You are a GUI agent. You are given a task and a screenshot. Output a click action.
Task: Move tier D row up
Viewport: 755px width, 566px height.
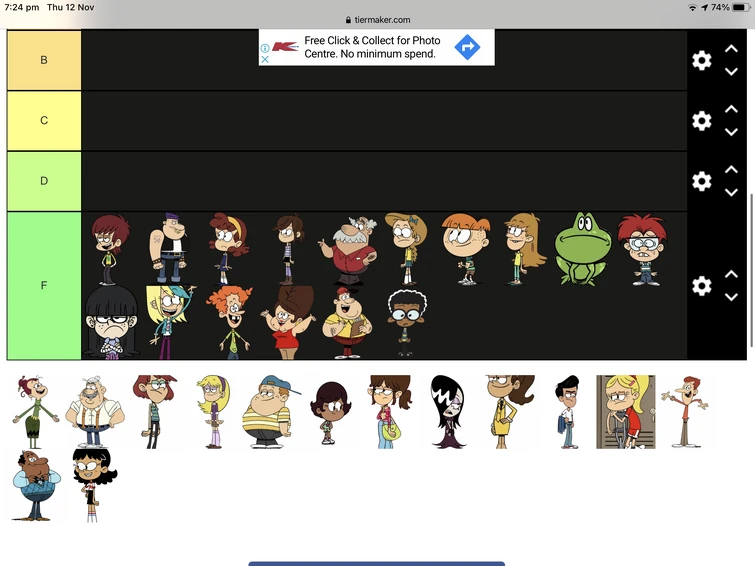(x=731, y=170)
